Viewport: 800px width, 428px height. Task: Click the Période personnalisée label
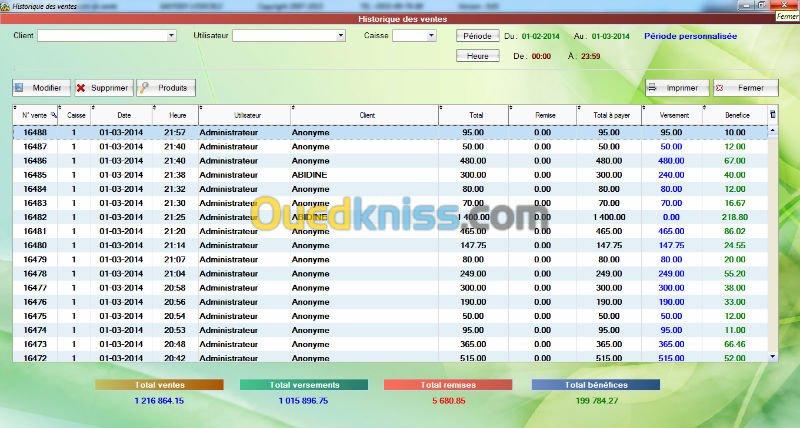[x=690, y=36]
